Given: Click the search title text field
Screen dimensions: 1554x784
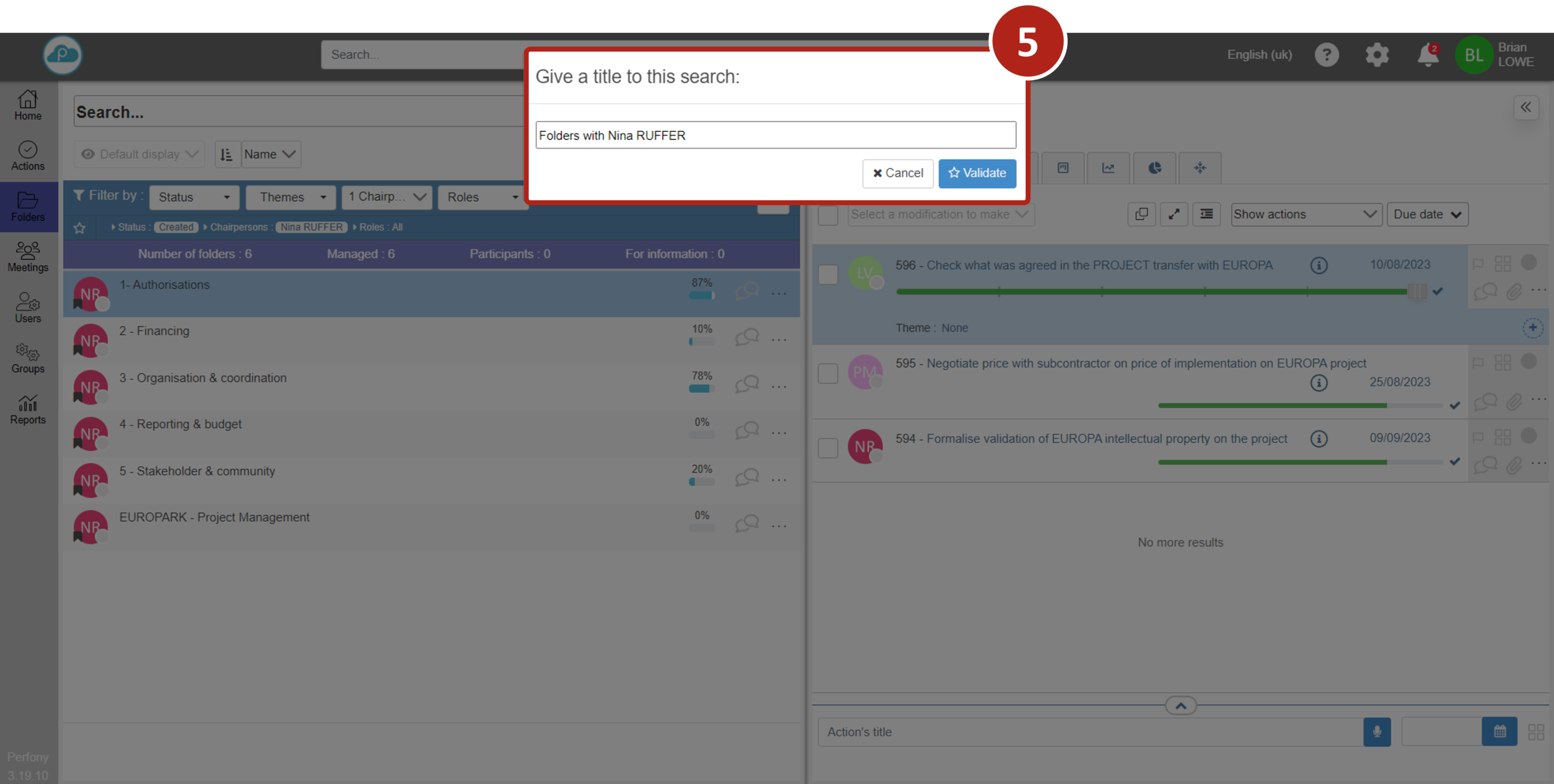Looking at the screenshot, I should pos(775,135).
